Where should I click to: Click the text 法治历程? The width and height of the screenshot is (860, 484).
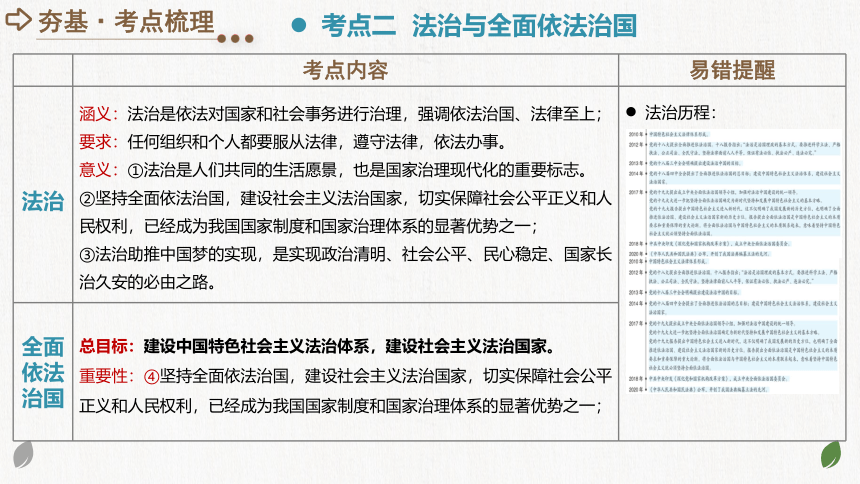tap(677, 113)
